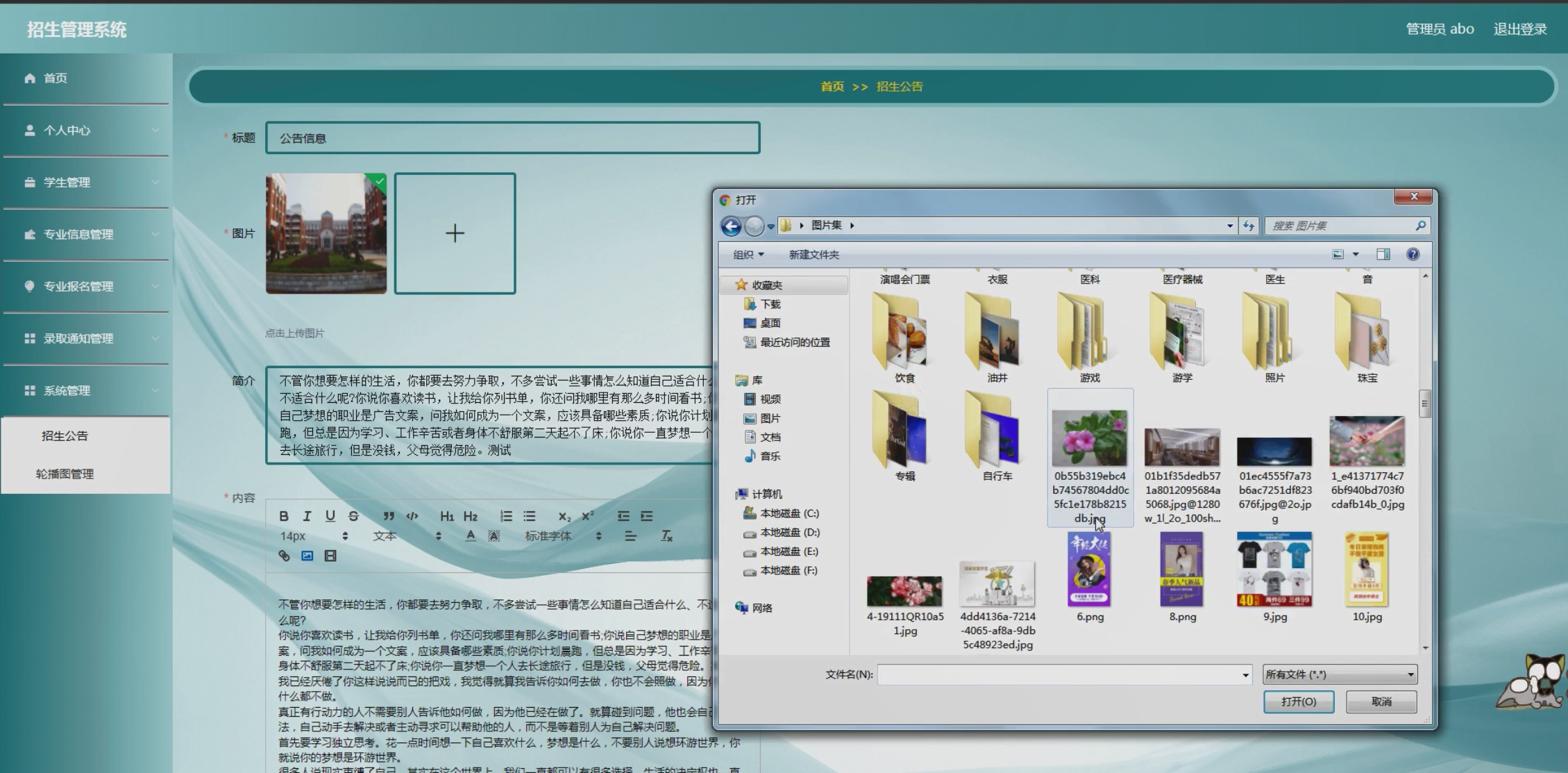
Task: Pick the text color tool
Action: (471, 536)
